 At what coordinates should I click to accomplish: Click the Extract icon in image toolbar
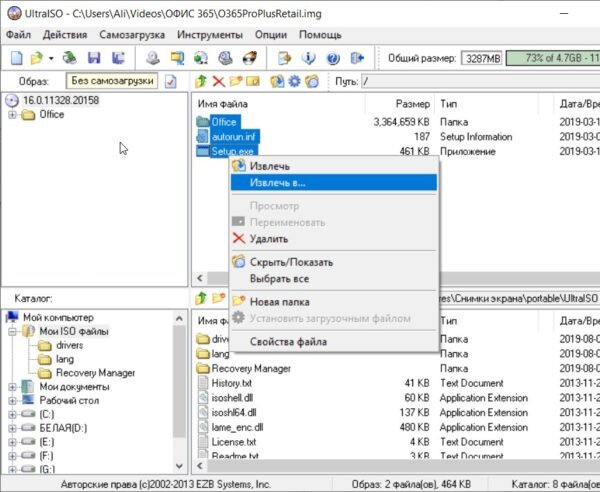277,81
